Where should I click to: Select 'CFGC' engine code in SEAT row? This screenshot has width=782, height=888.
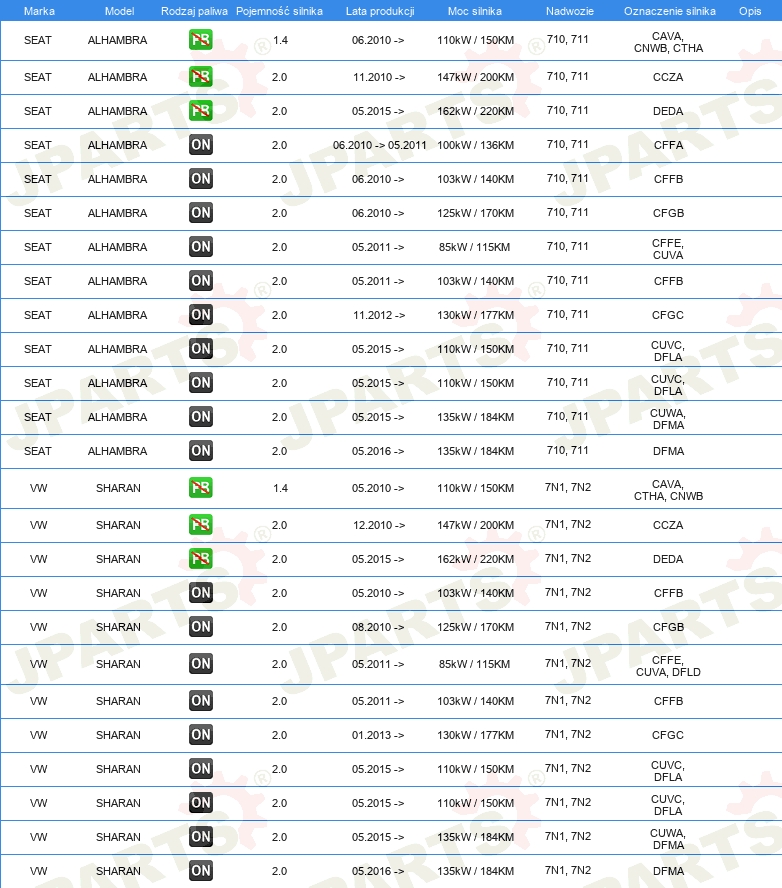pyautogui.click(x=668, y=315)
